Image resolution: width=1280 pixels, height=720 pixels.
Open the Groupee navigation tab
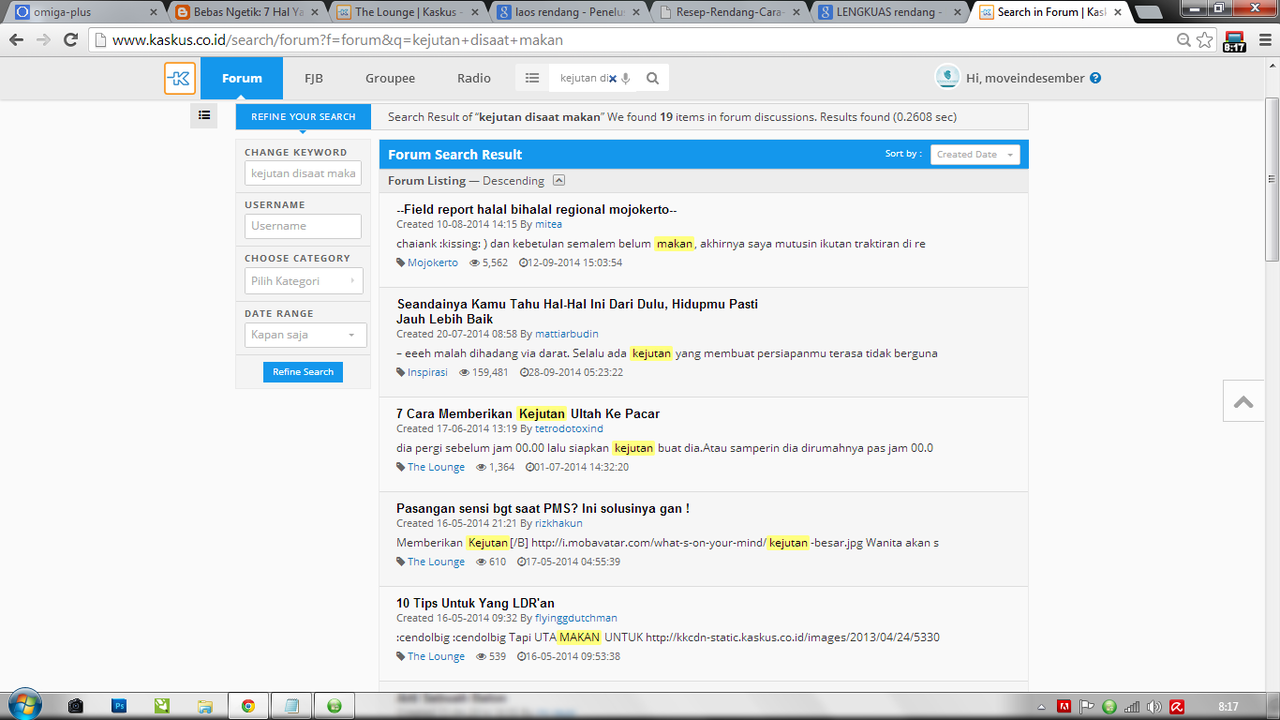(x=390, y=78)
